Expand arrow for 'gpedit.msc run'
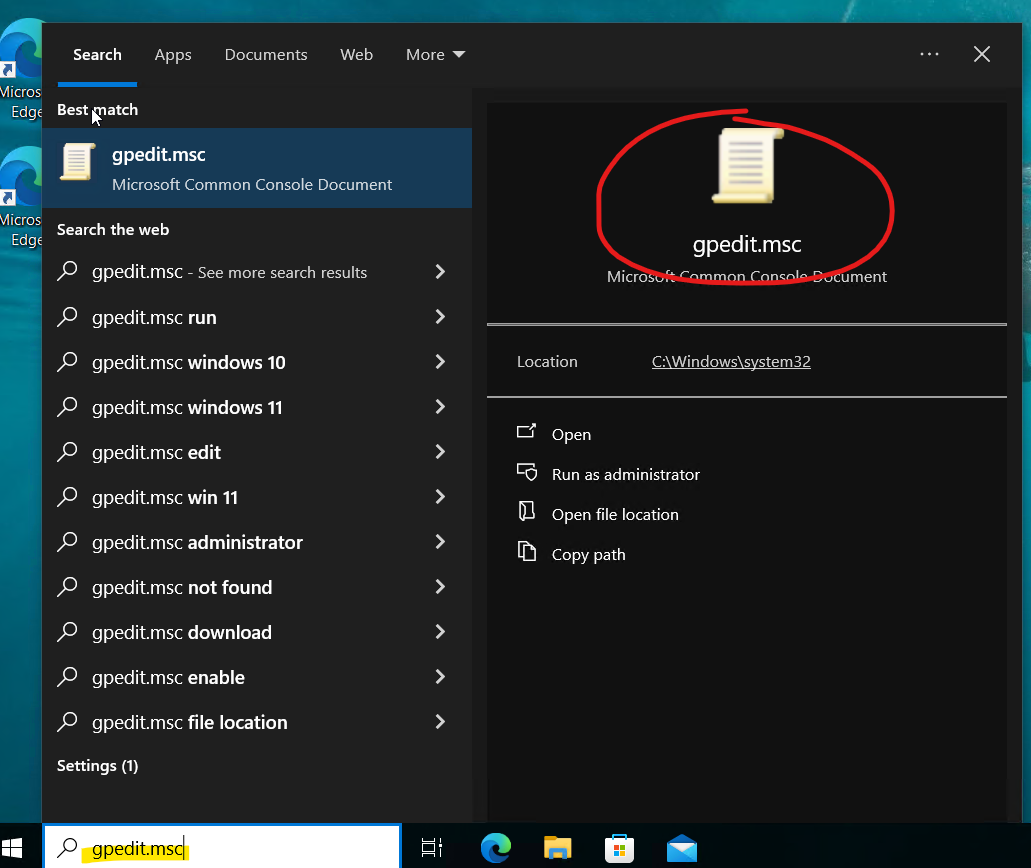Screen dimensions: 1031x868 point(440,317)
